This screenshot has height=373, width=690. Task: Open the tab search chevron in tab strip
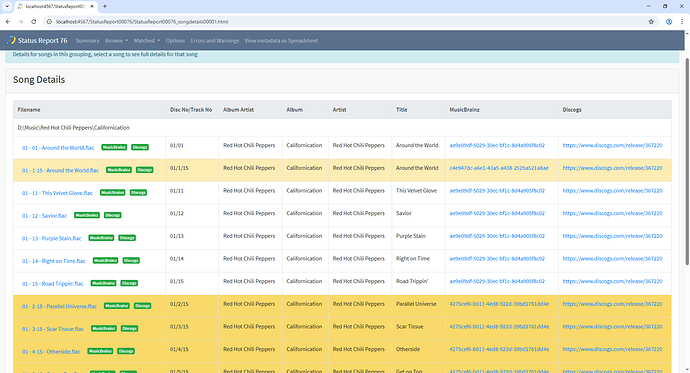tap(7, 6)
